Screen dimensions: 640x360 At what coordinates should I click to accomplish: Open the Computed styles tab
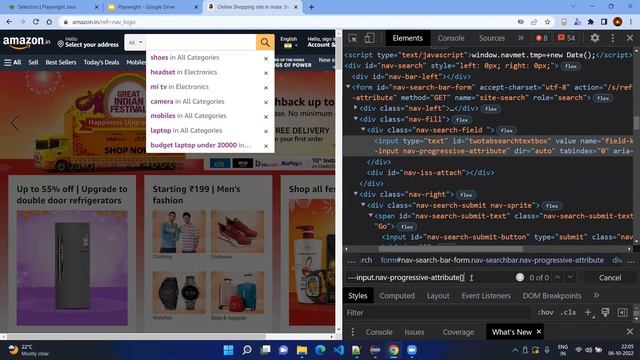pyautogui.click(x=397, y=296)
